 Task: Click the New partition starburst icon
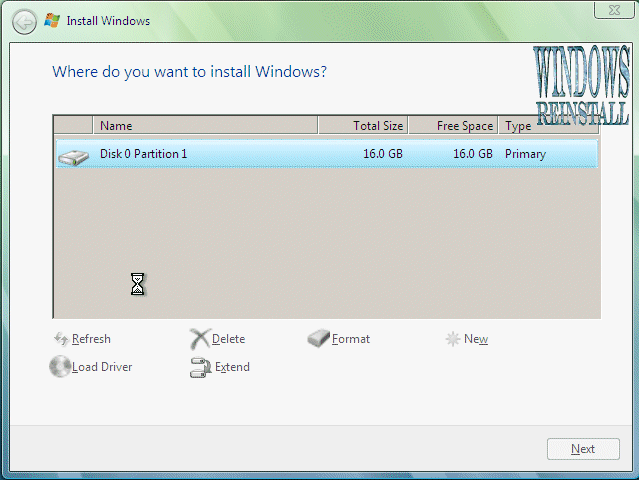452,339
